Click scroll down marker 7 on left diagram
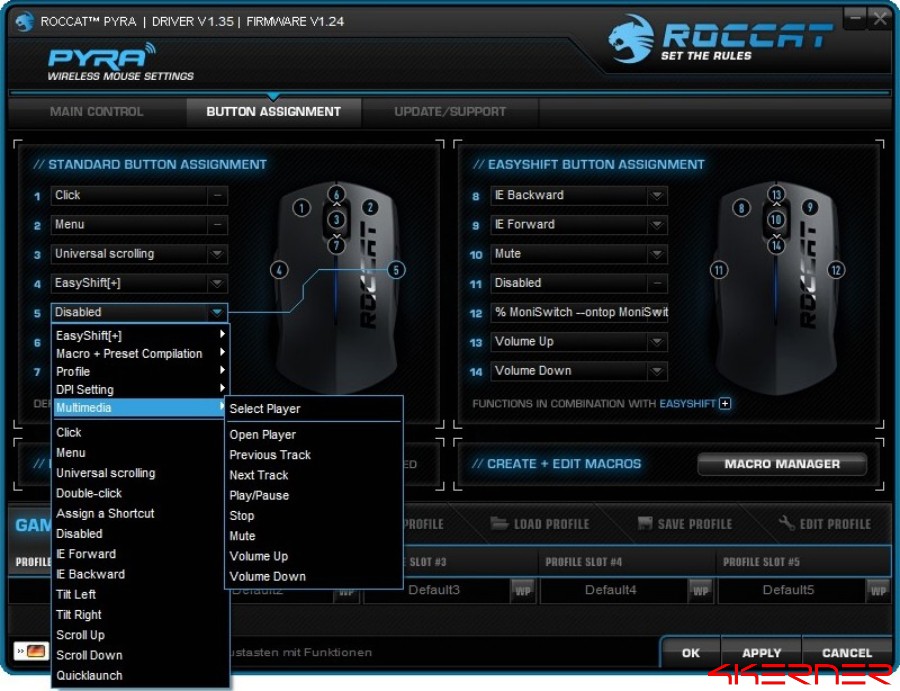 click(x=336, y=245)
